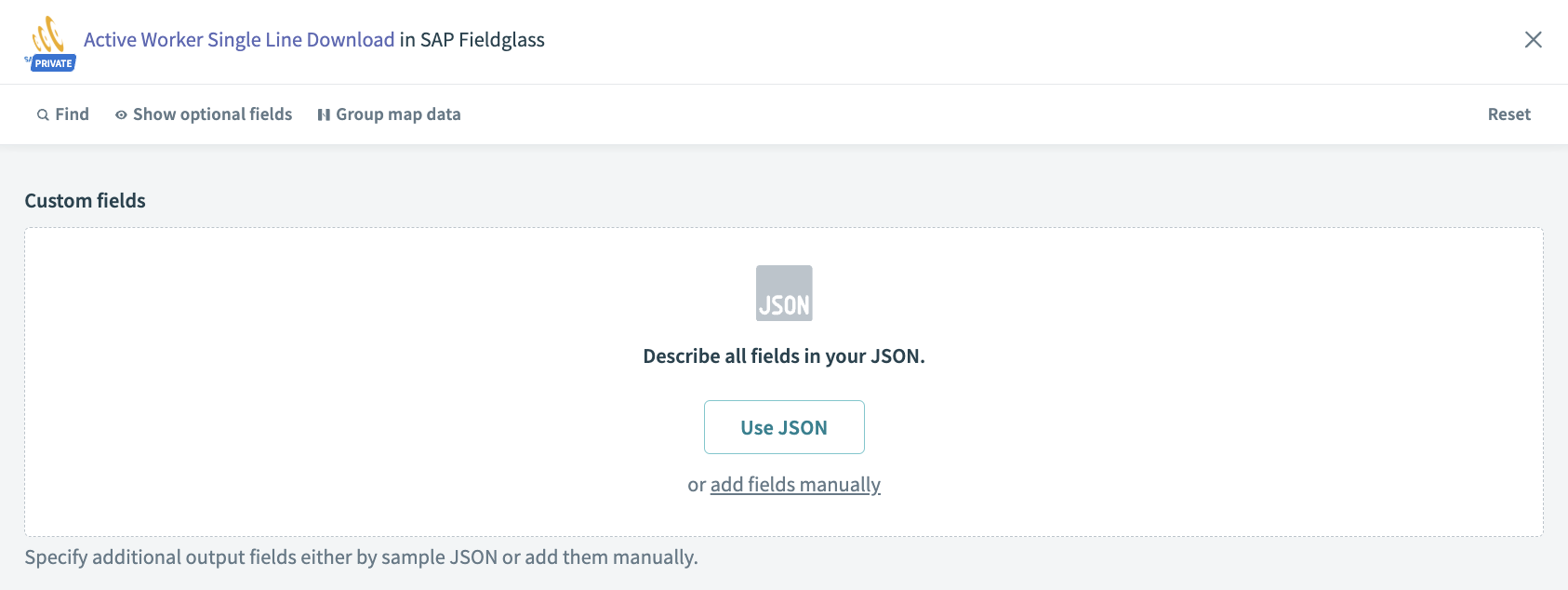This screenshot has height=590, width=1568.
Task: Select the Find label in the toolbar
Action: tap(72, 114)
